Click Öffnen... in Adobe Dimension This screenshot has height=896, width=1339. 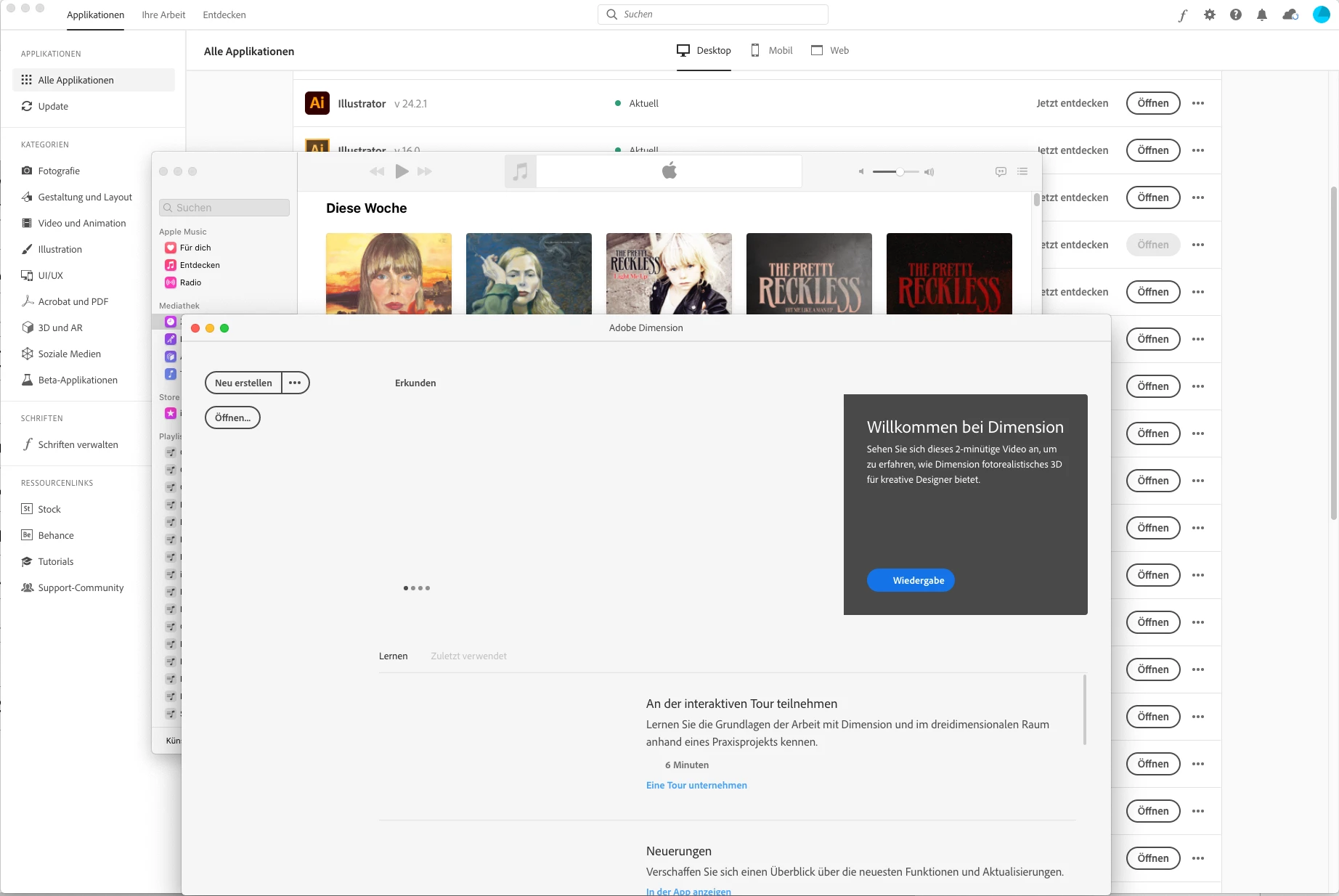coord(232,418)
